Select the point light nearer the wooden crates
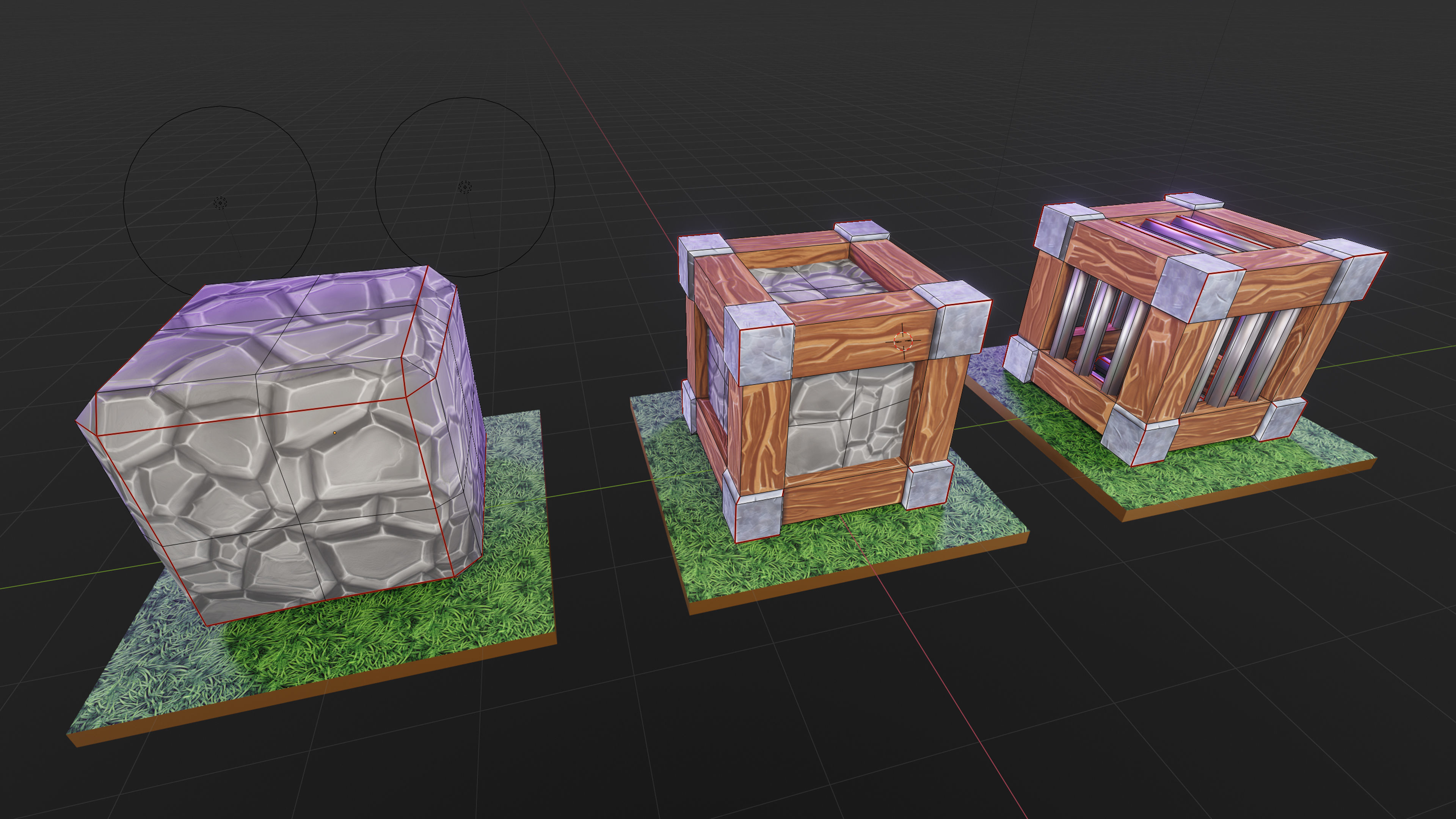The height and width of the screenshot is (819, 1456). [x=464, y=187]
